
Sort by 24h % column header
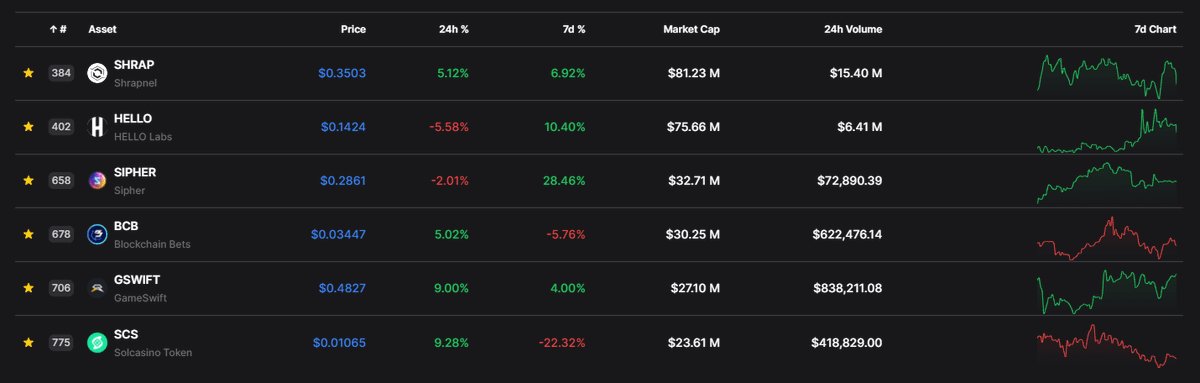coord(454,30)
